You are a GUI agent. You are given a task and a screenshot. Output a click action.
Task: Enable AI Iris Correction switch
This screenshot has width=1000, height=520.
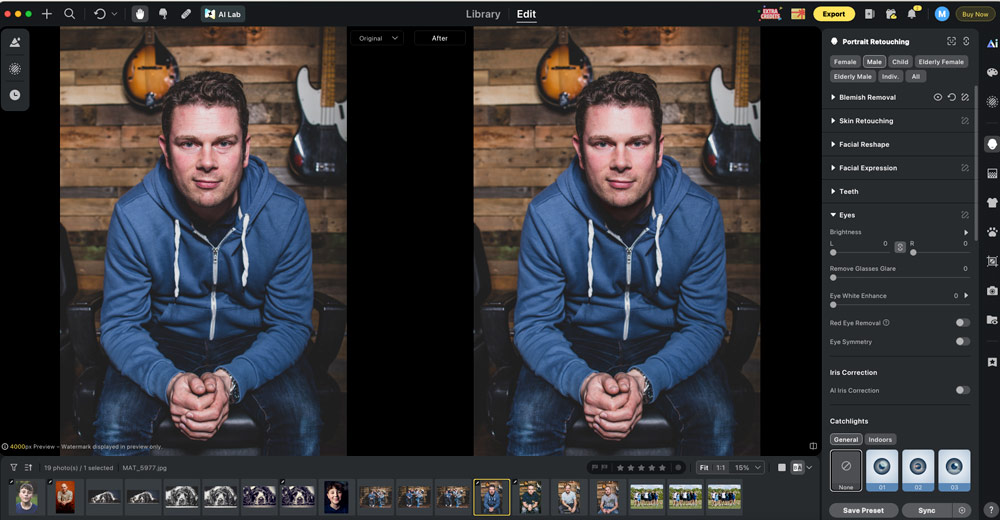point(963,390)
